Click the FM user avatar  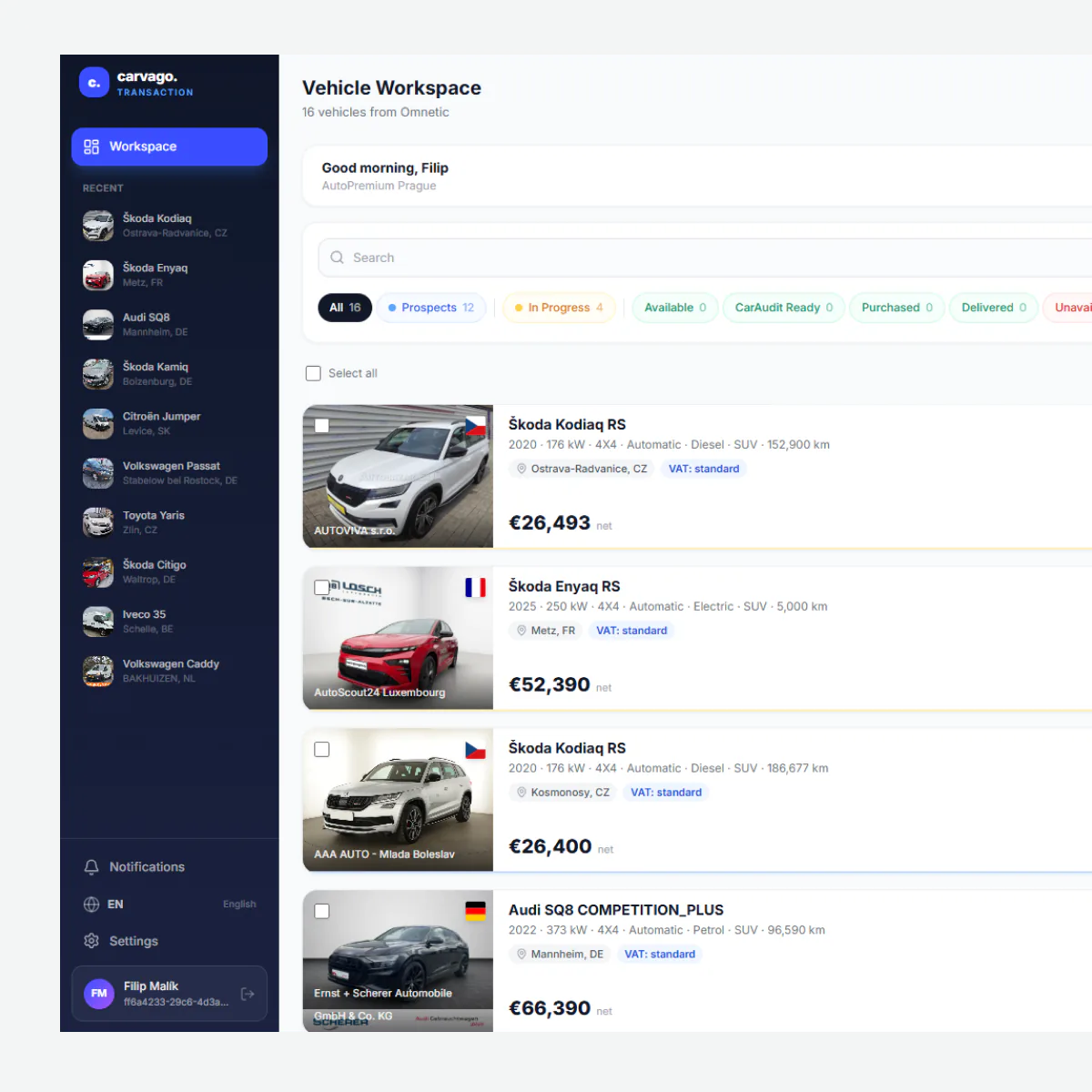click(99, 994)
